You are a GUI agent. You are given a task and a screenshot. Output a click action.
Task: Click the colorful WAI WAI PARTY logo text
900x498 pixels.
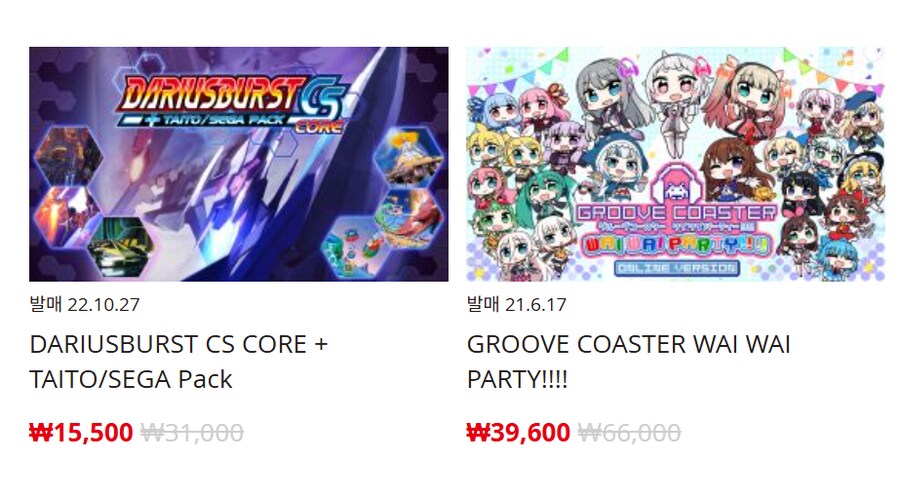click(x=676, y=244)
